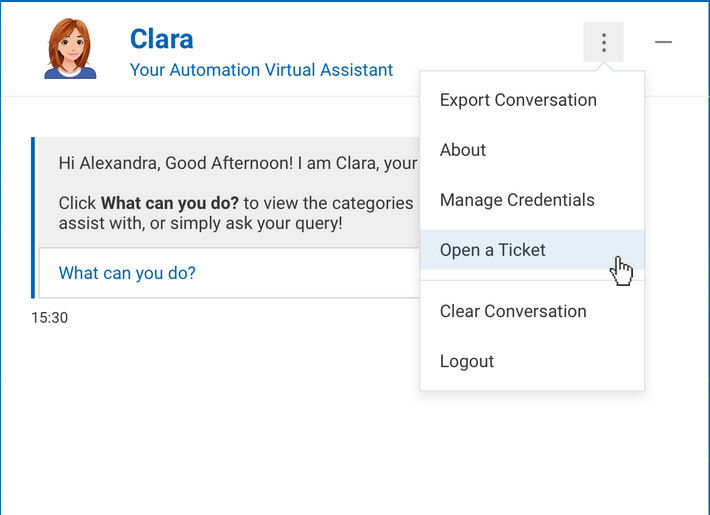The height and width of the screenshot is (515, 710).
Task: Choose Manage Credentials in the menu
Action: click(517, 200)
